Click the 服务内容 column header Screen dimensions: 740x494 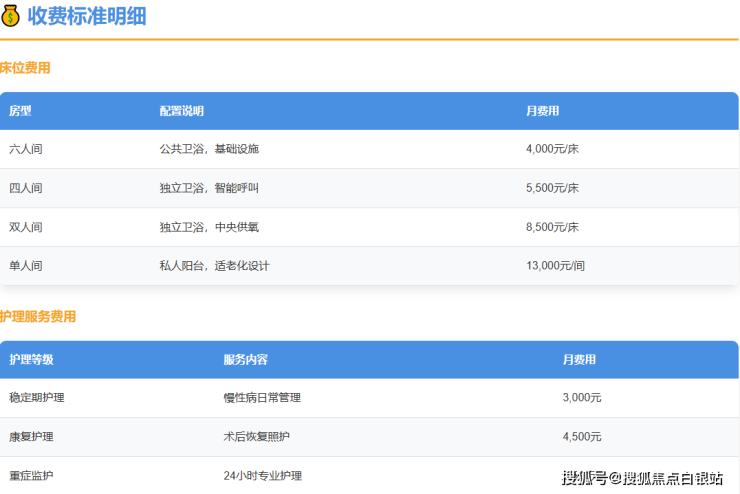click(245, 360)
